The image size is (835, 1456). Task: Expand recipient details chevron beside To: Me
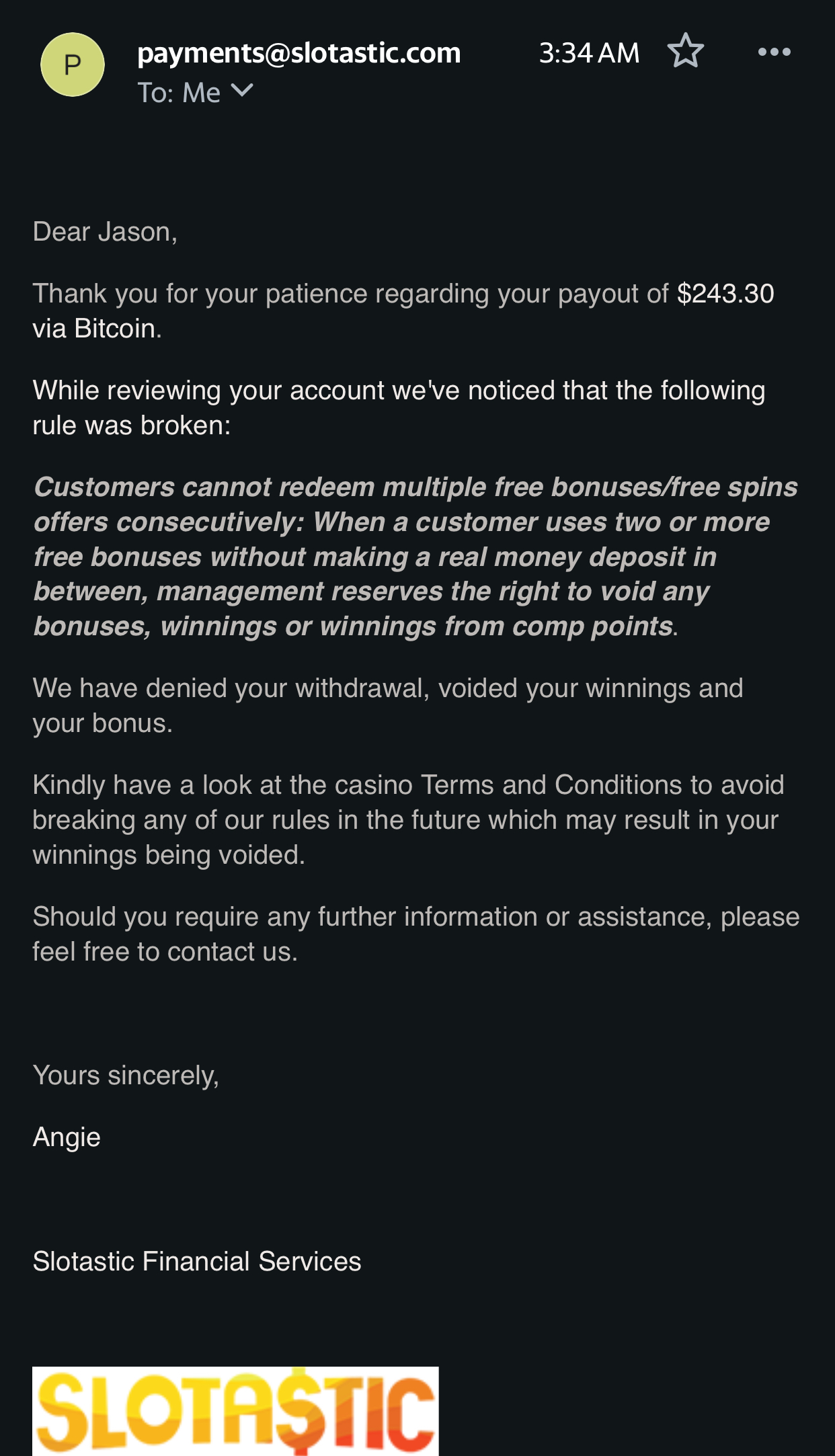(242, 91)
